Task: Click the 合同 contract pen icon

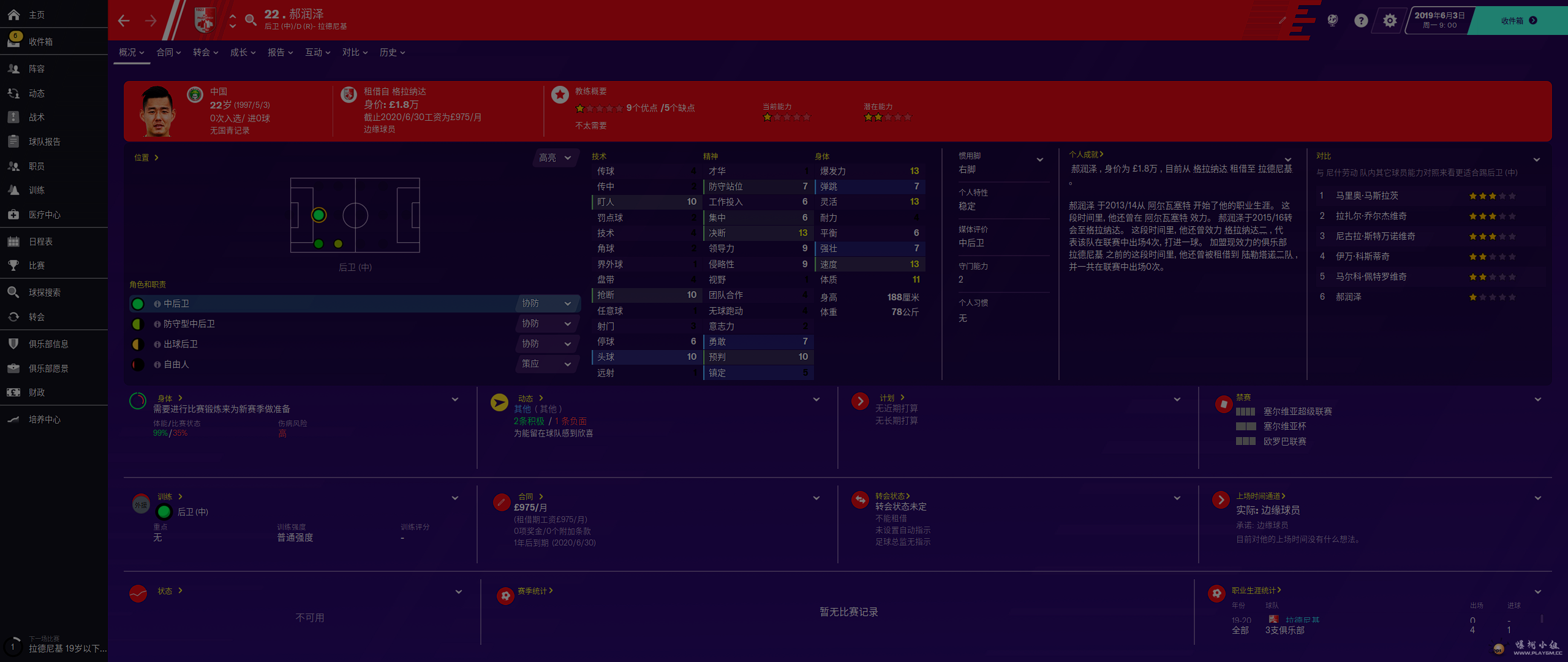Action: click(x=501, y=502)
